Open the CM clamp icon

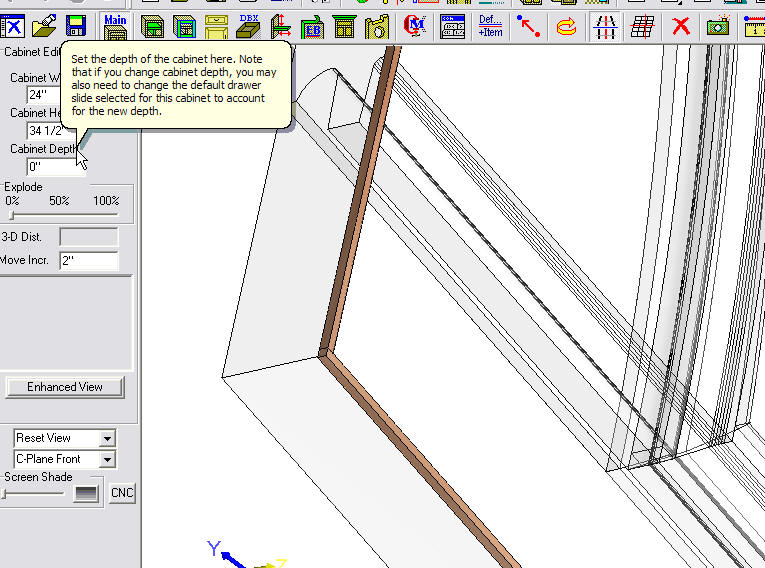coord(415,26)
